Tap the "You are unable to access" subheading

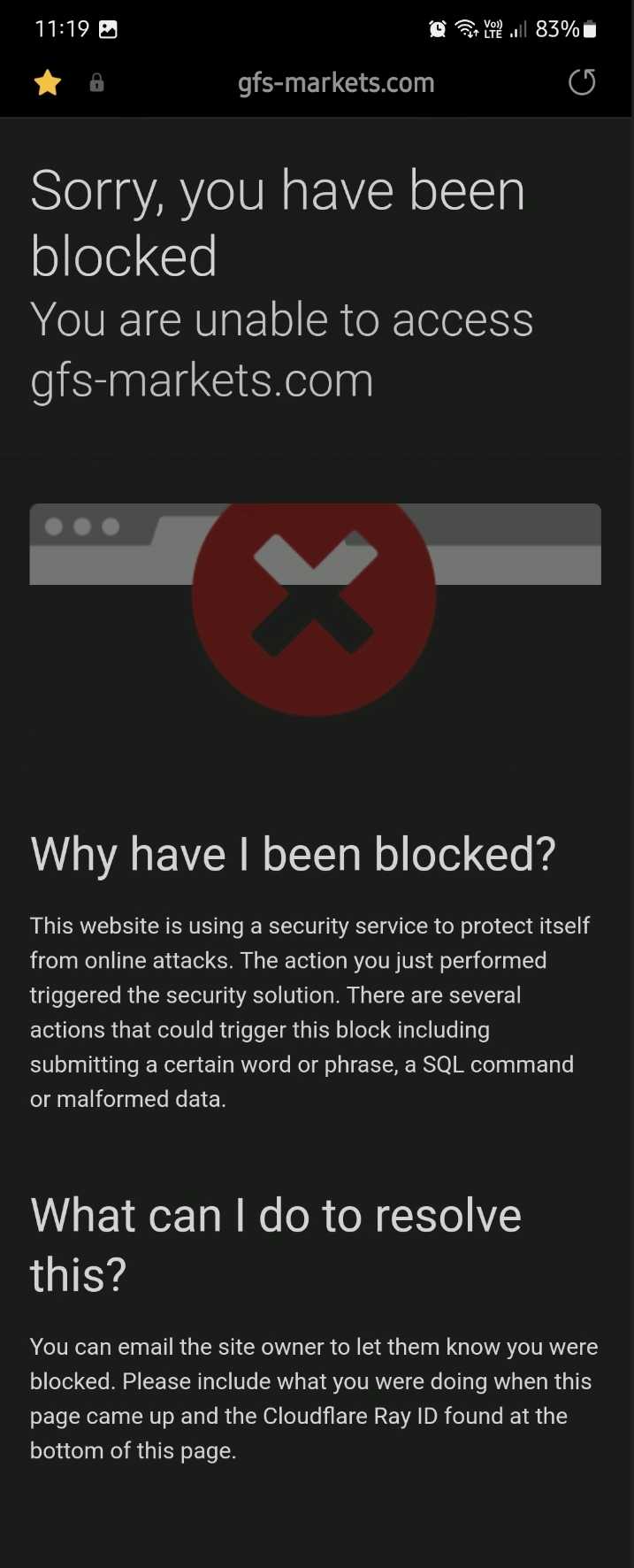point(282,319)
